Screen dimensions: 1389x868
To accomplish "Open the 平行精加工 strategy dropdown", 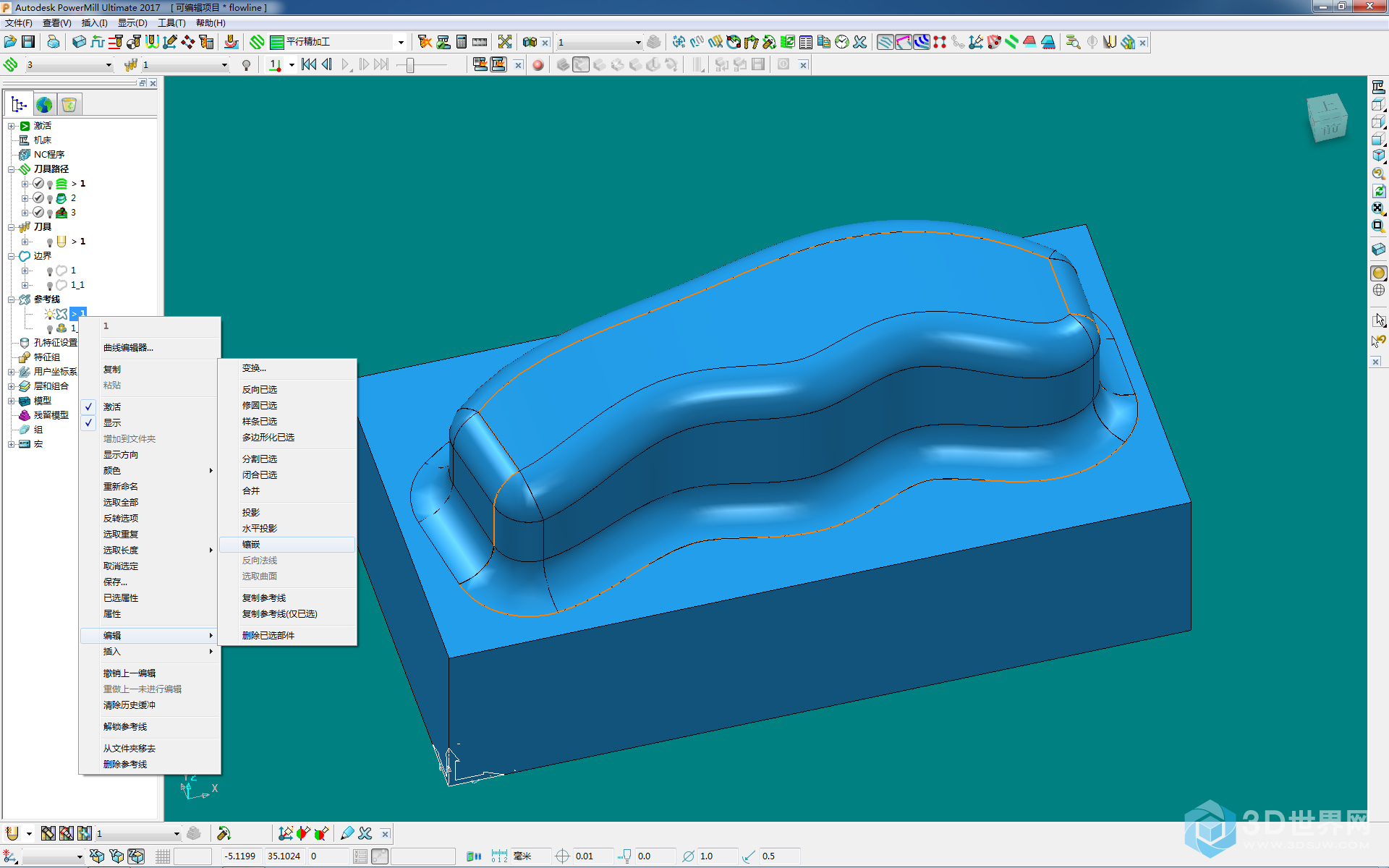I will point(401,42).
